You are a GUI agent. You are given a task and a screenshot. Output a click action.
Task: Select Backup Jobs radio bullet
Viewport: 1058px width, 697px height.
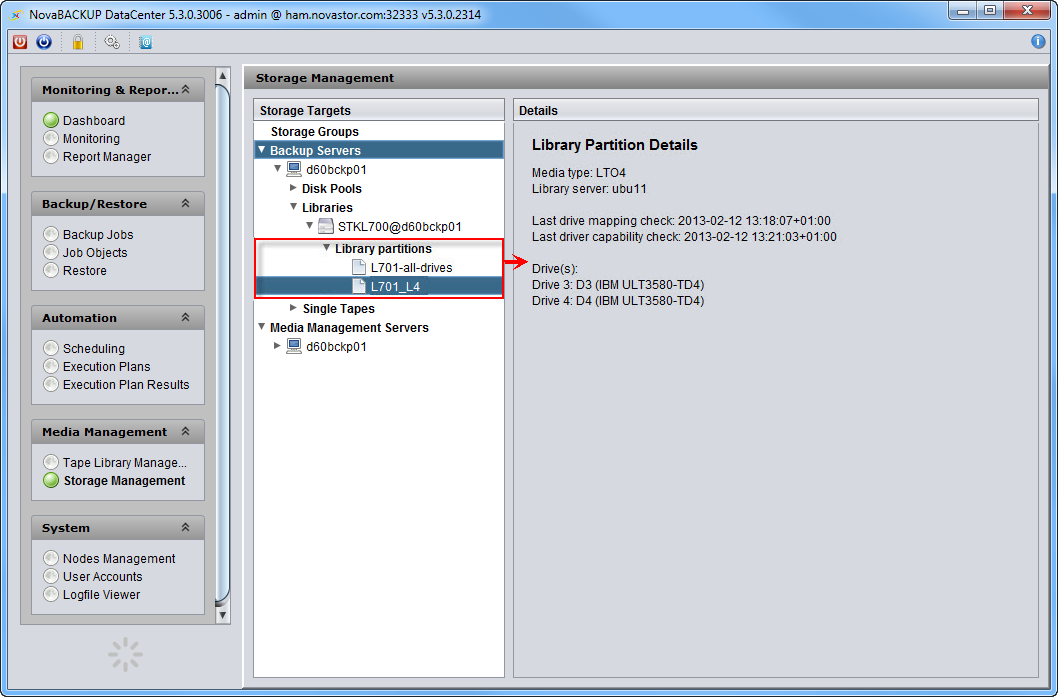coord(51,234)
